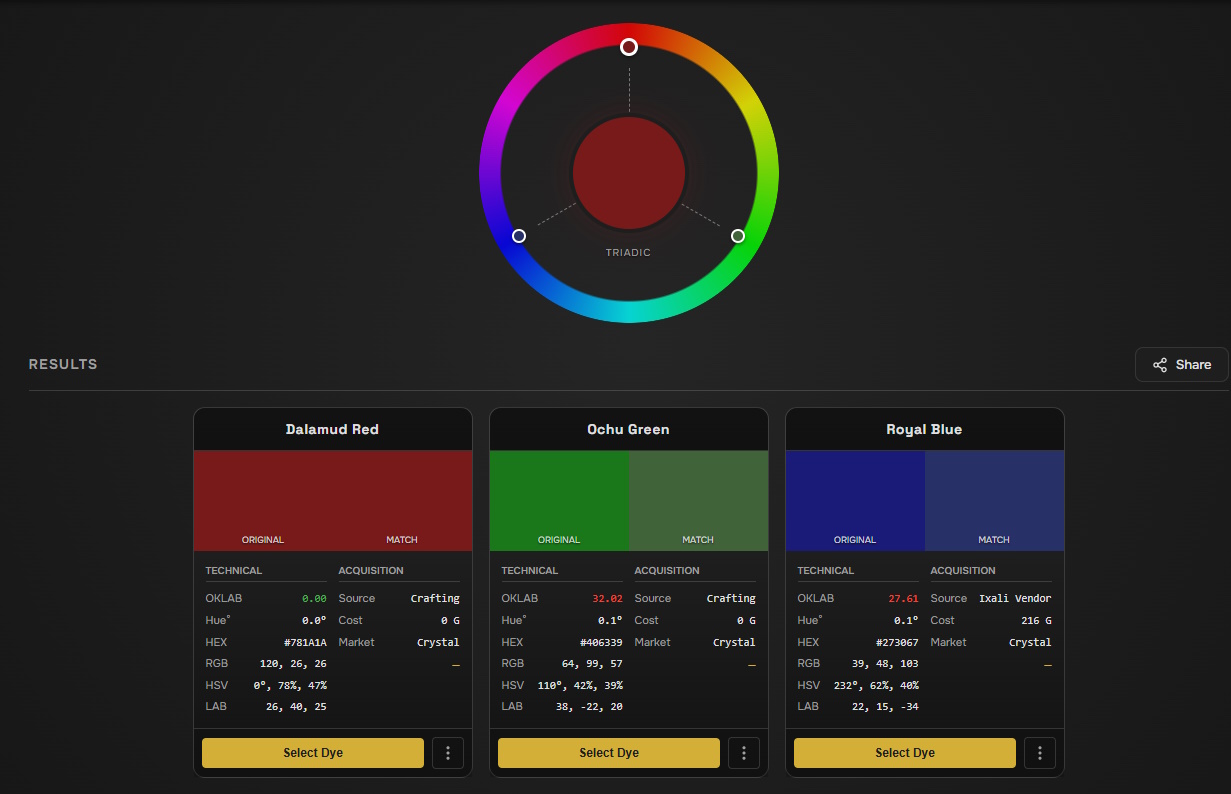Click the center dark red color circle
Screen dimensions: 1231x794
pyautogui.click(x=629, y=172)
